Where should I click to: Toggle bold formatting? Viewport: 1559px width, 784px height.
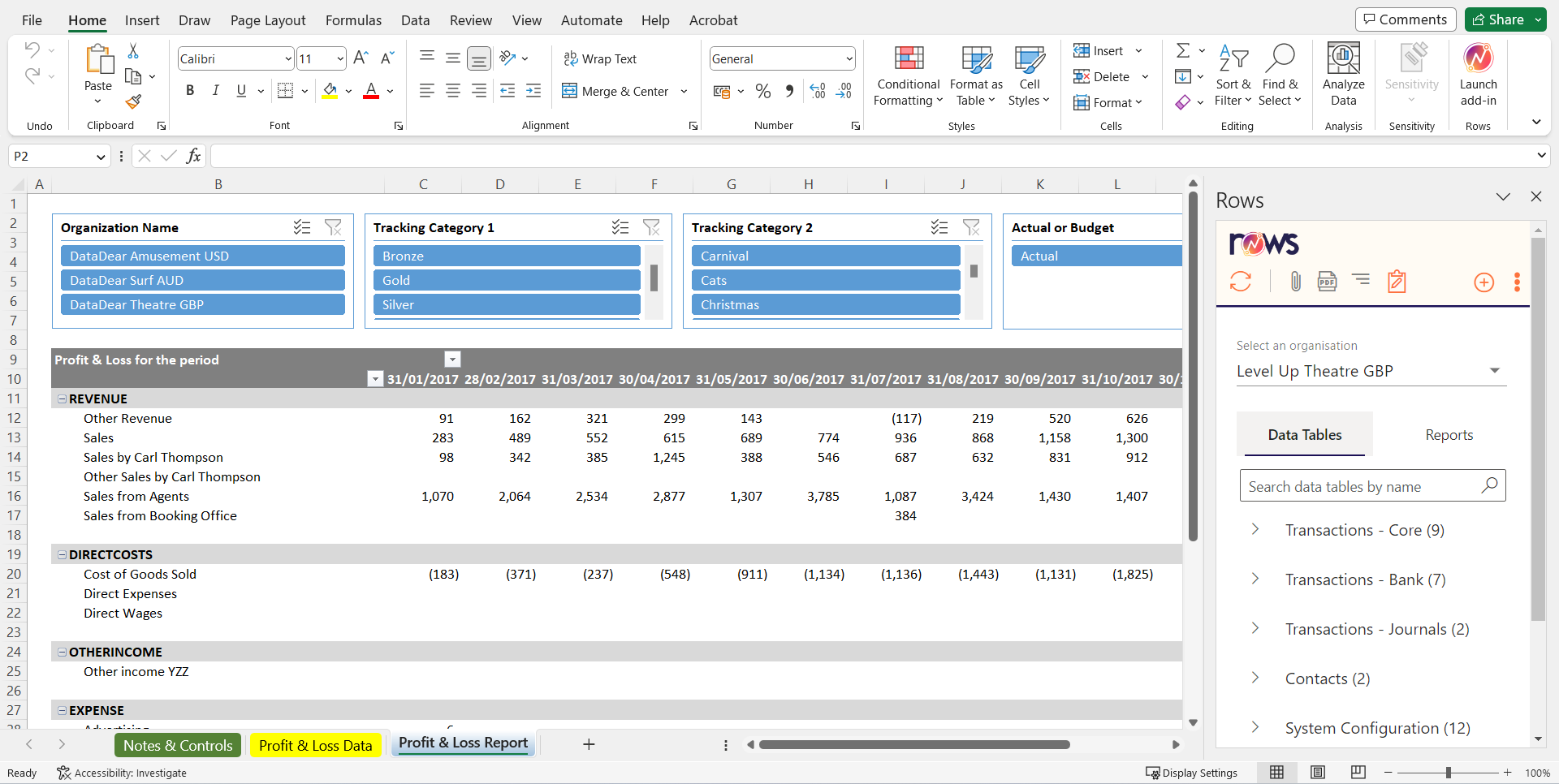190,91
